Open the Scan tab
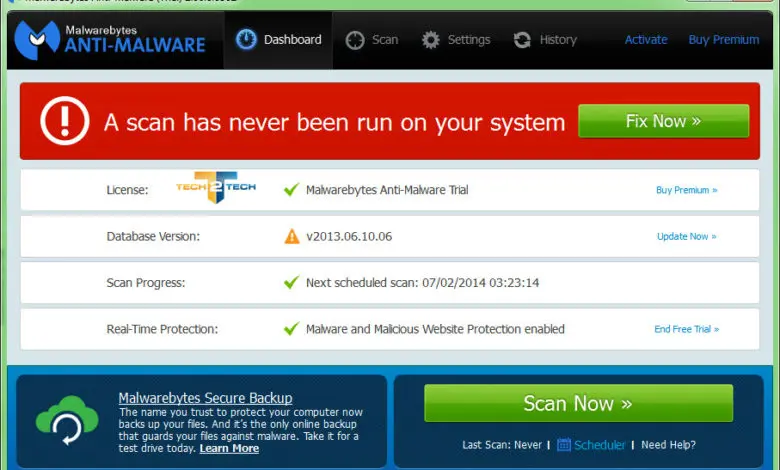 click(372, 40)
